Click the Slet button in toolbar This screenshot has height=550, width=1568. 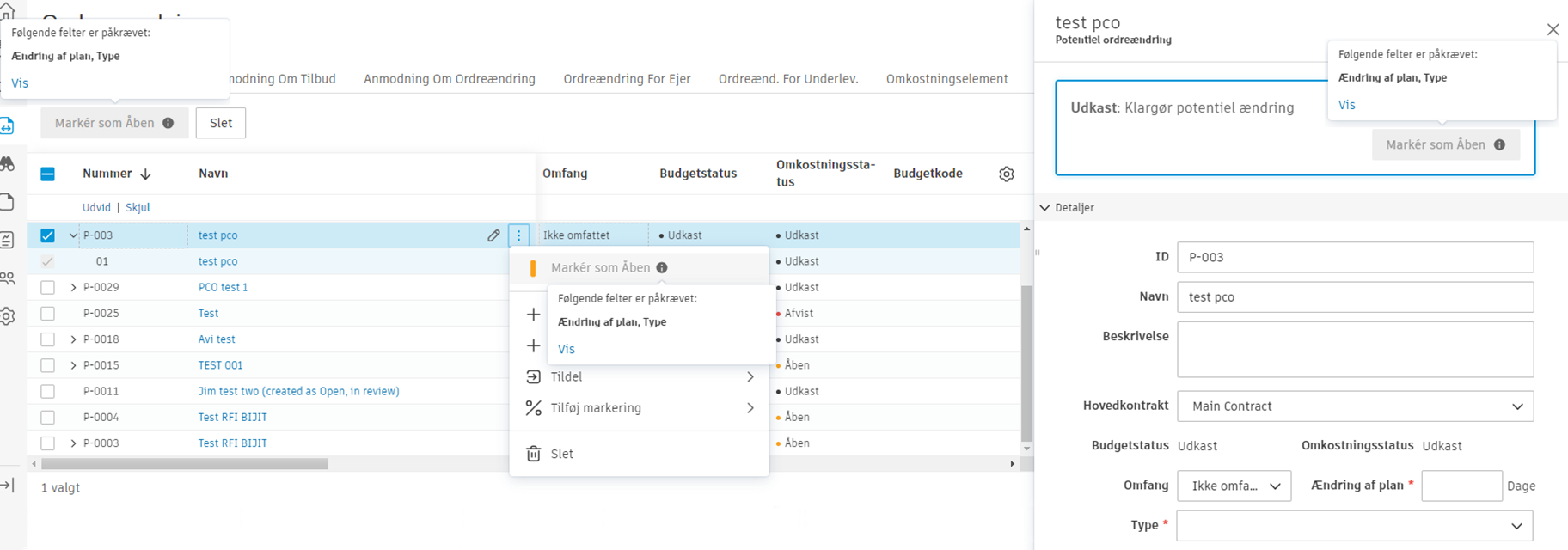pos(221,123)
